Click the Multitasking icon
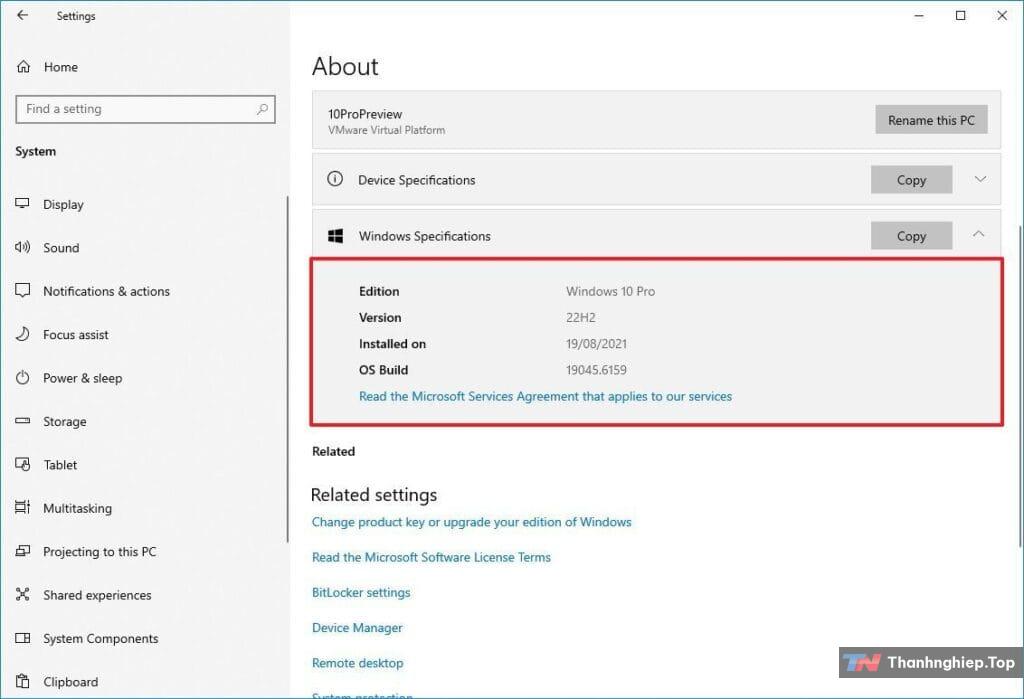Image resolution: width=1024 pixels, height=699 pixels. (23, 508)
